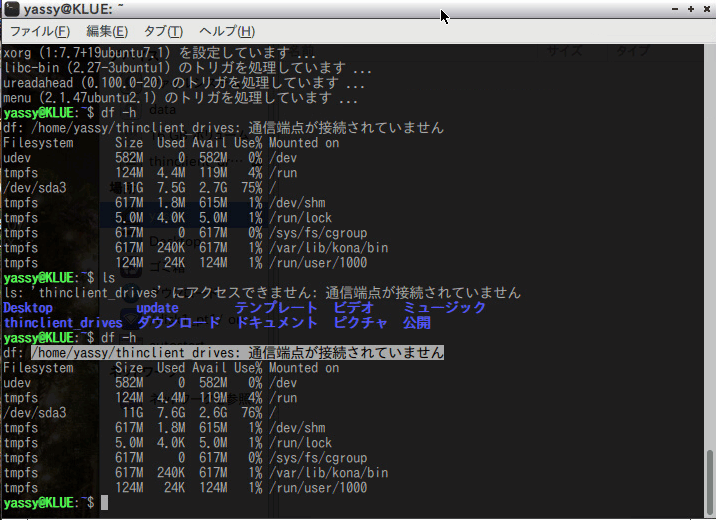Click the 7.5G used value
This screenshot has width=716, height=520.
coord(171,188)
